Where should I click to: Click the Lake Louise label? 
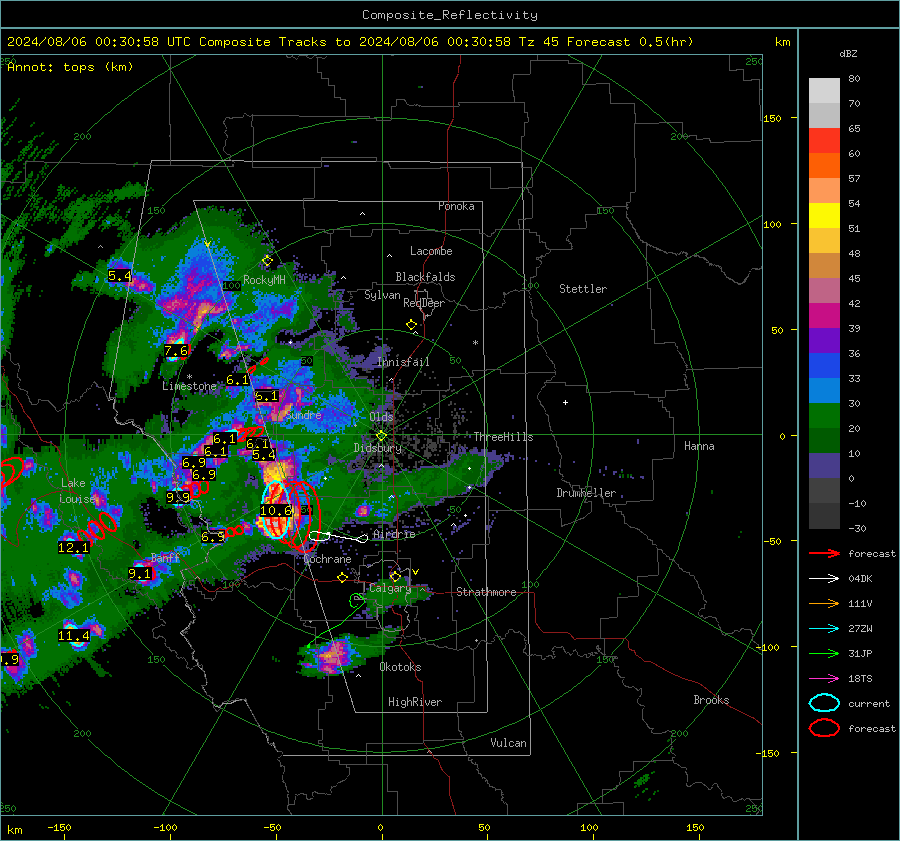click(77, 491)
